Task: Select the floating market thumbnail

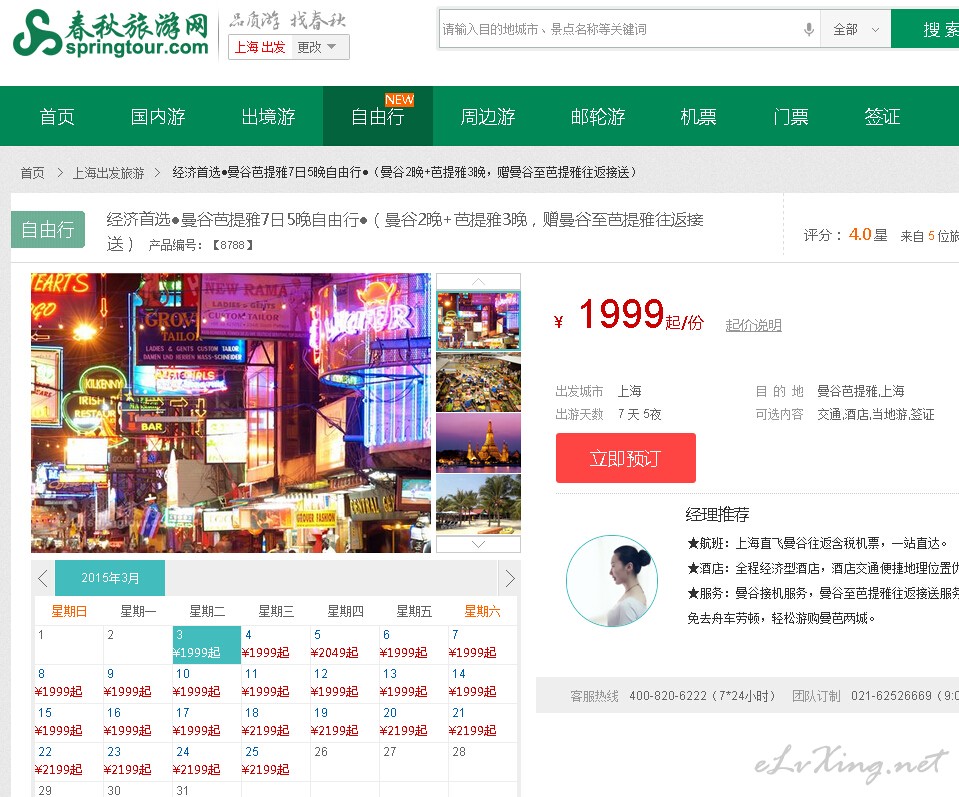Action: click(x=478, y=382)
